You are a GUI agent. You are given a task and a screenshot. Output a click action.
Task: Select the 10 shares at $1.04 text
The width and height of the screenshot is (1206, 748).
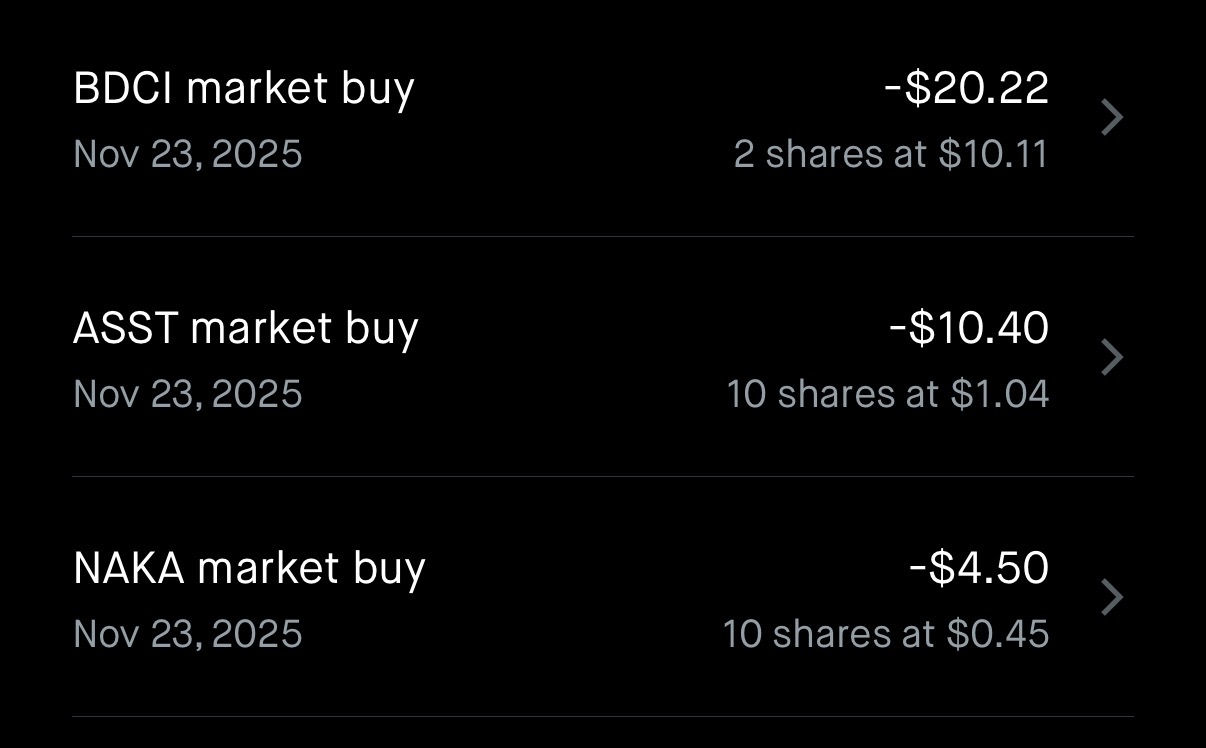pyautogui.click(x=887, y=394)
